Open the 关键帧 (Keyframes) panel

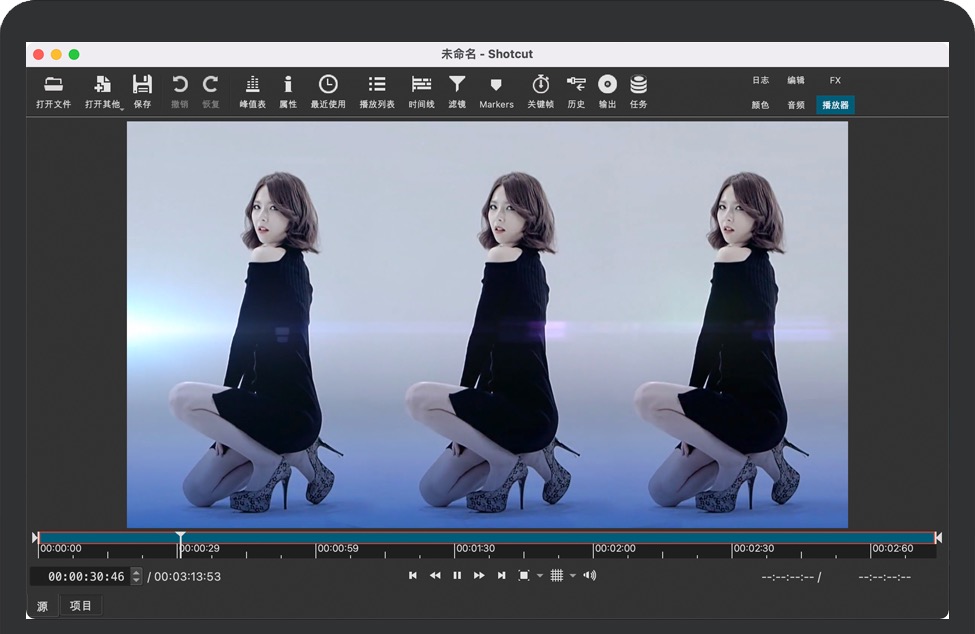coord(540,85)
